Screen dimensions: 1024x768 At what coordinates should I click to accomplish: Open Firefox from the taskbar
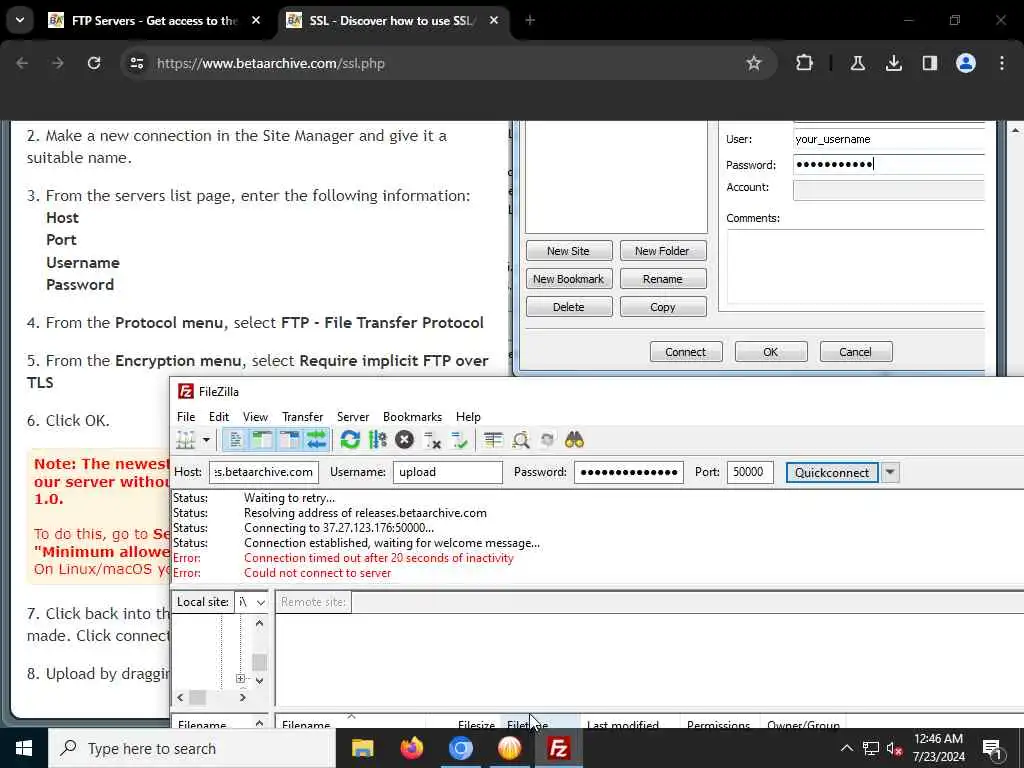tap(411, 748)
